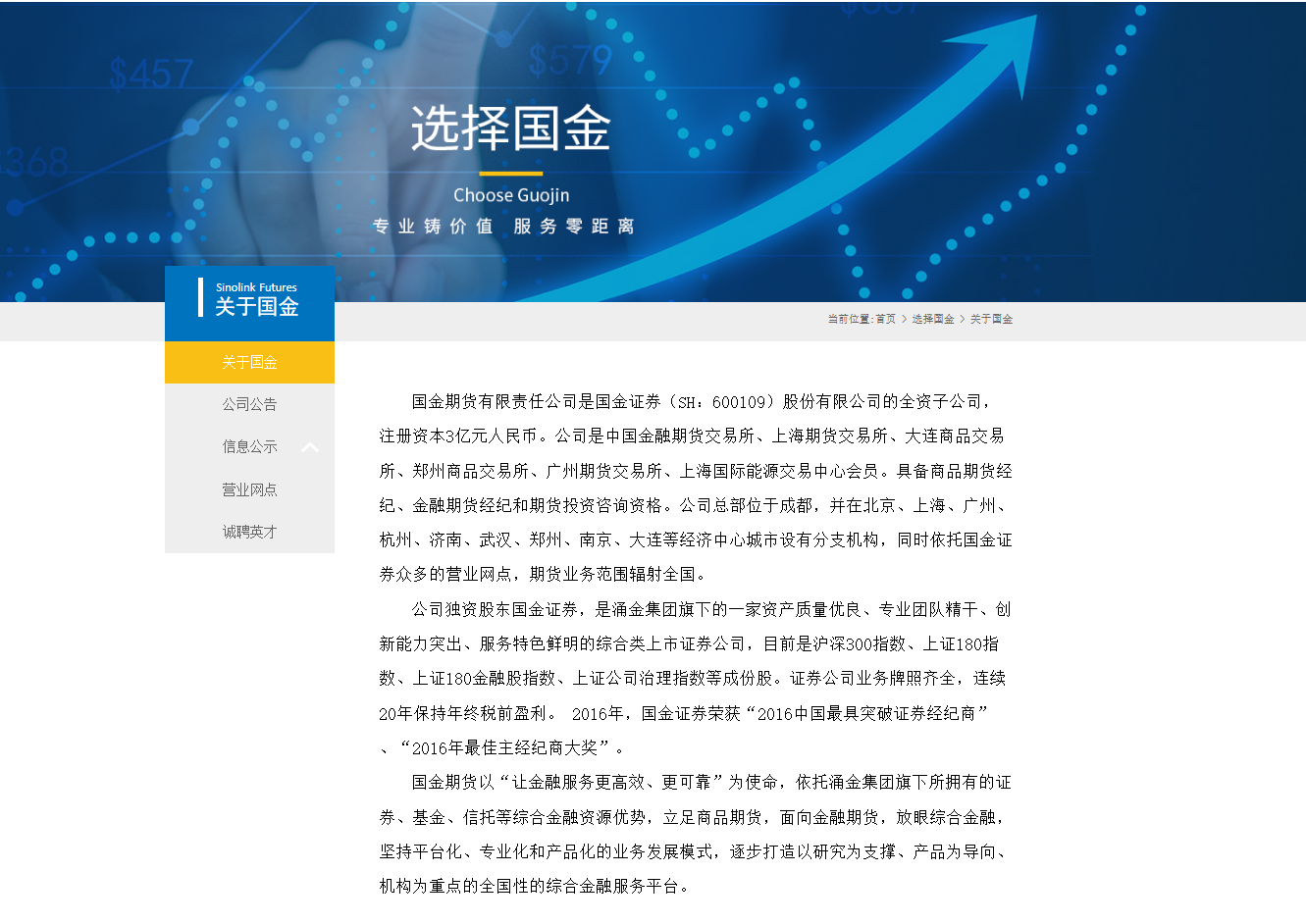
Task: Click the 专业铸价值 服务零距离 slogan
Action: (503, 227)
